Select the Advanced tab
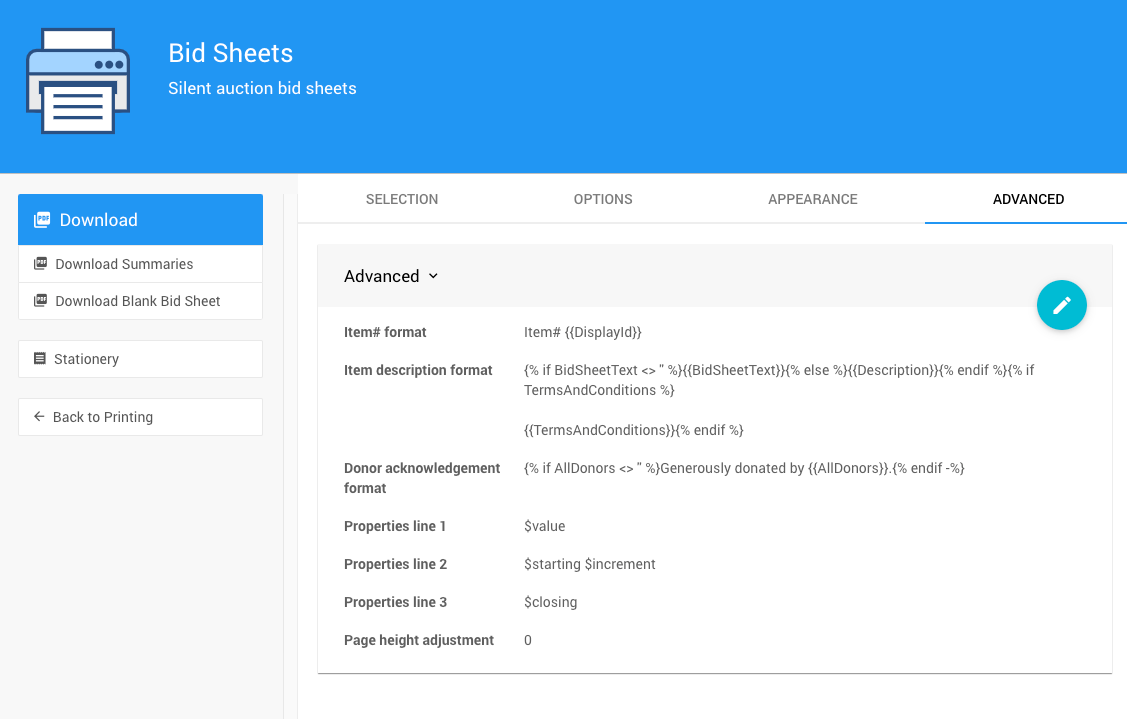The image size is (1127, 719). 1028,199
